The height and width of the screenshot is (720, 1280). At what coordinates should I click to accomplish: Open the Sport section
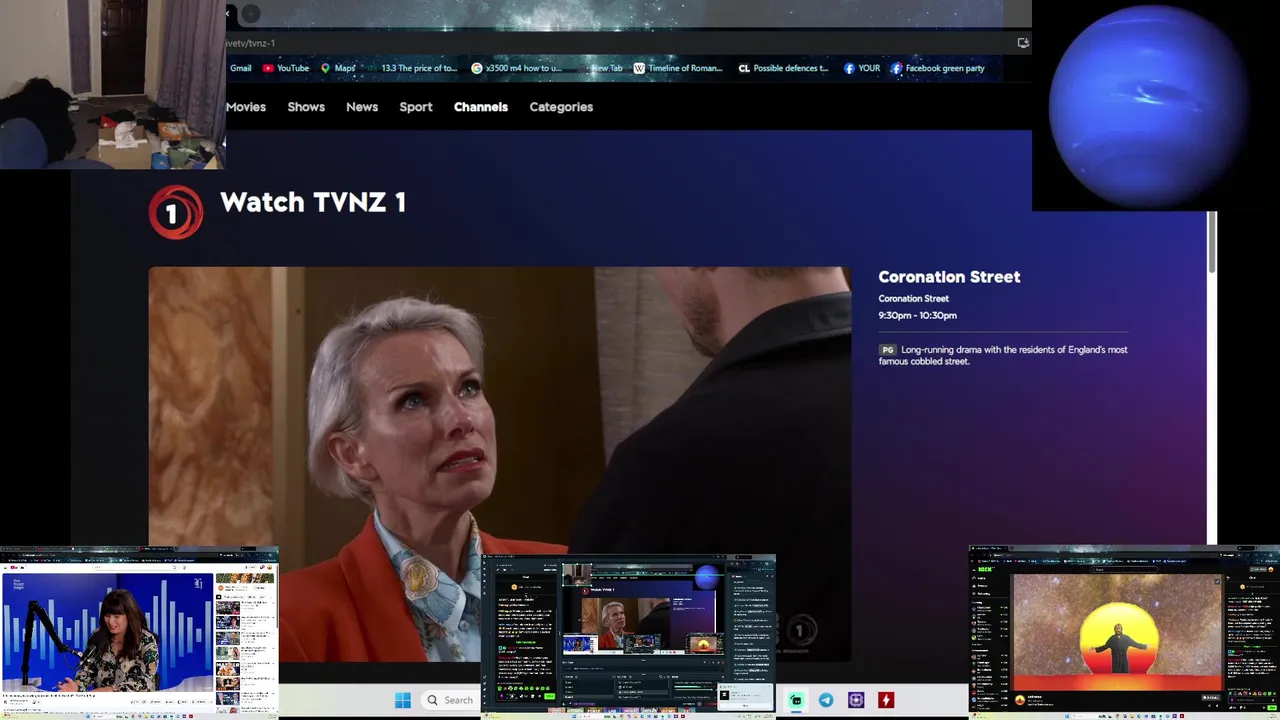416,107
